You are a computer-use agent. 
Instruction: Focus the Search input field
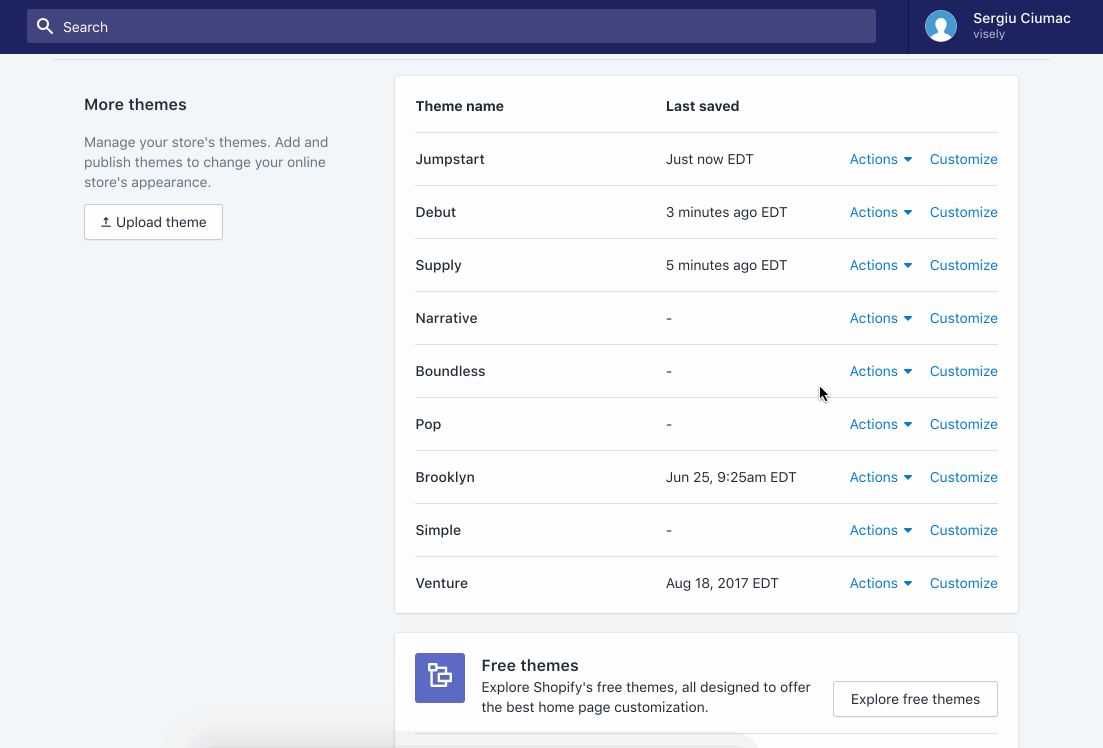[460, 27]
